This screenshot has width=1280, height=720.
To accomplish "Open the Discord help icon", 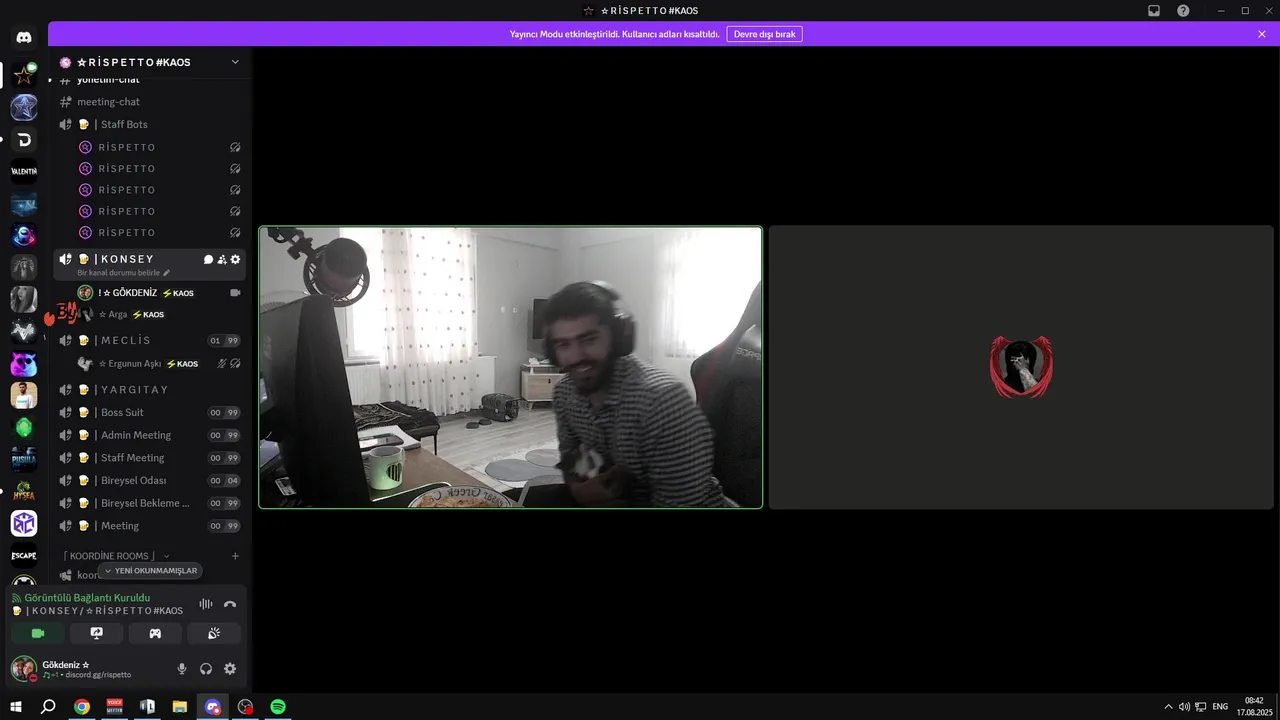I will [x=1183, y=10].
